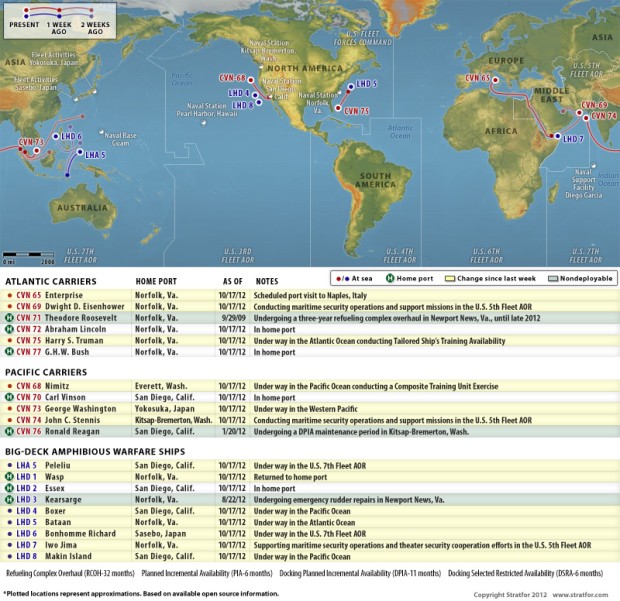
Task: Click the LHD 8 map label in the Pacific
Action: point(242,105)
